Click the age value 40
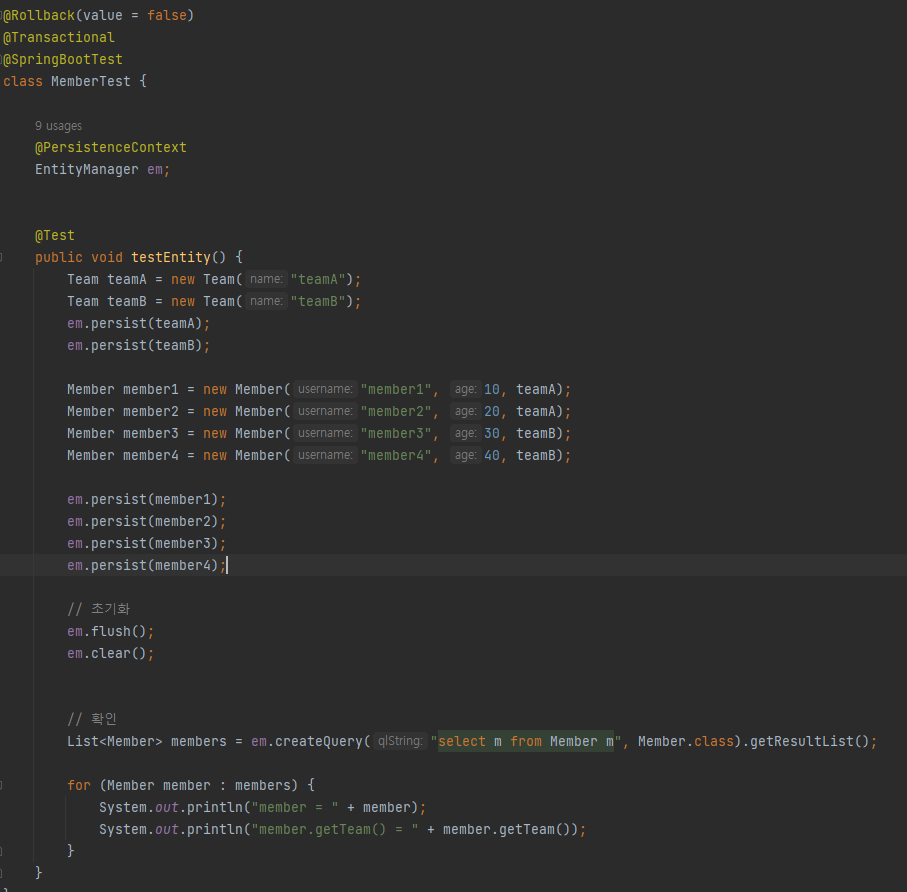This screenshot has height=892, width=907. click(492, 455)
